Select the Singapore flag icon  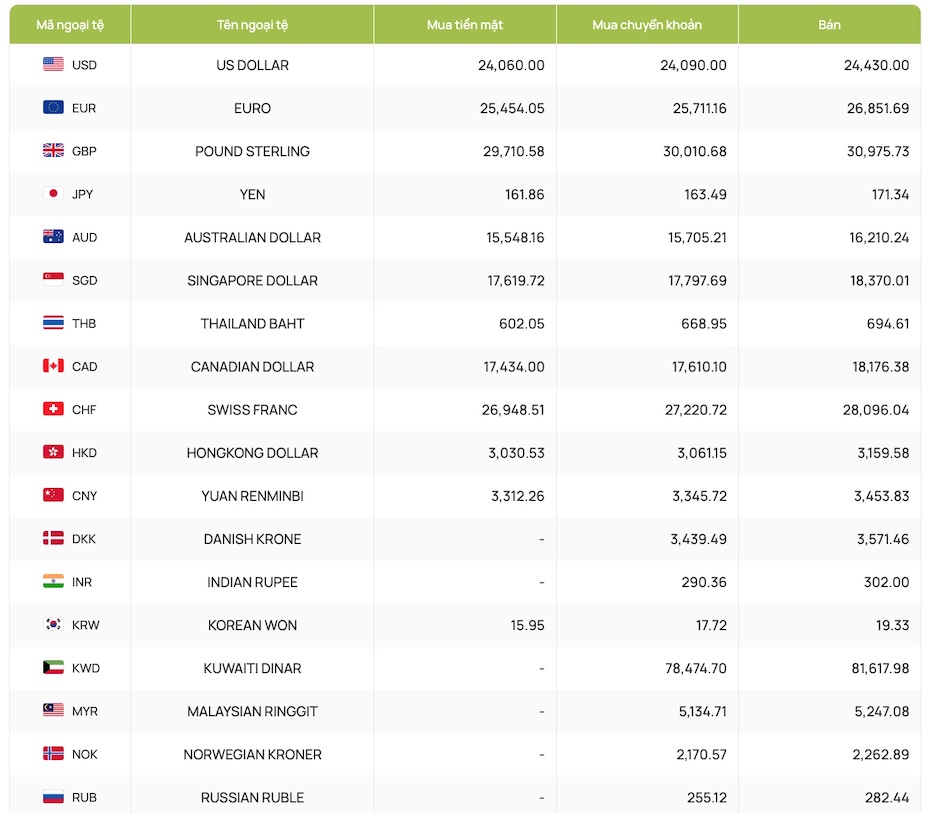(x=53, y=280)
